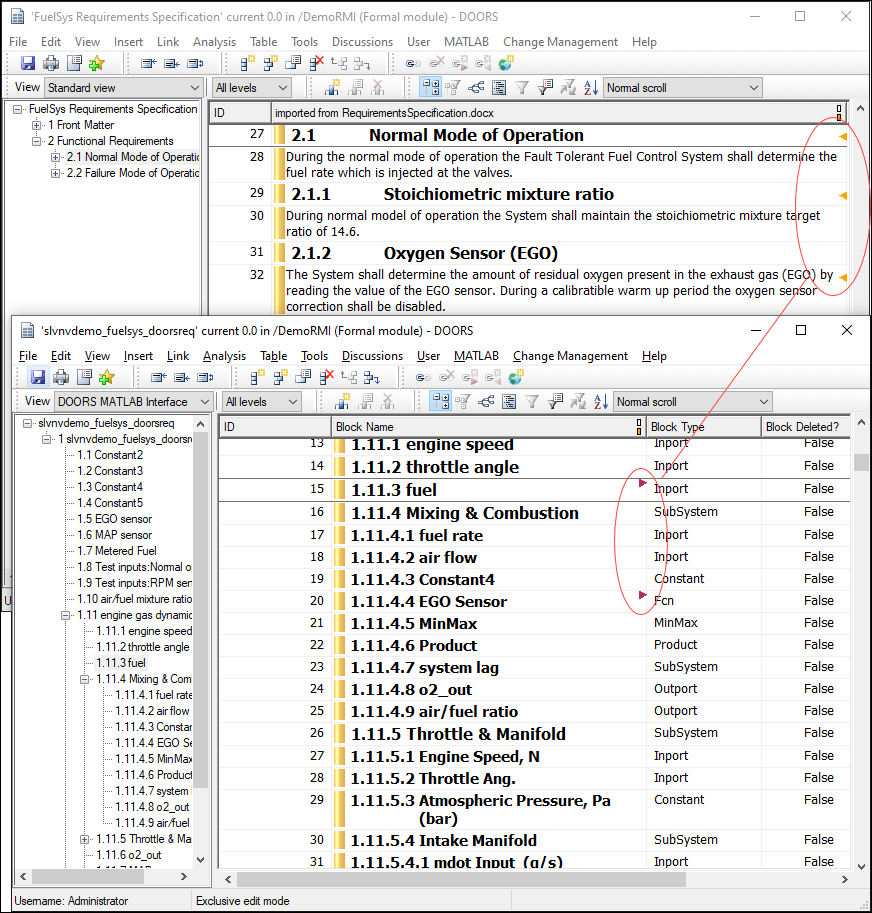Open the All levels dropdown in FuelSys window
Screen dimensions: 872x913
[251, 88]
